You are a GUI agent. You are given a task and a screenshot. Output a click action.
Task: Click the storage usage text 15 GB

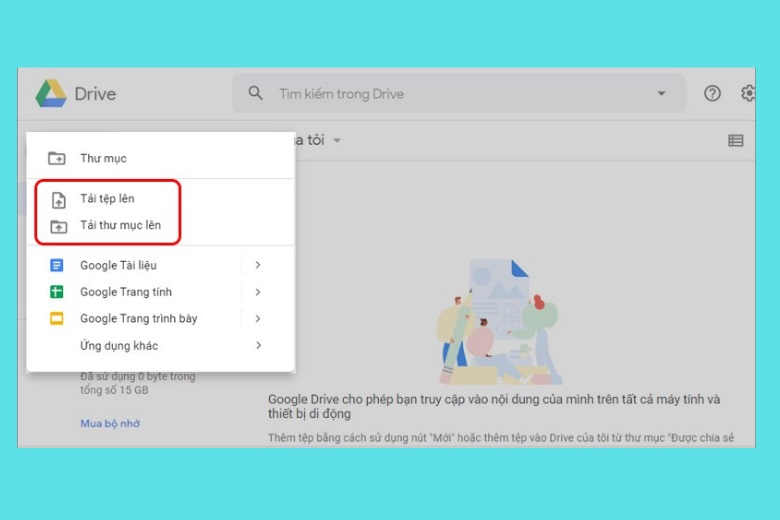point(138,383)
